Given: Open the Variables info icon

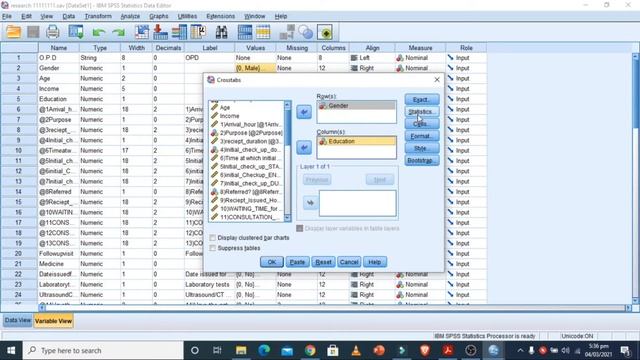Looking at the screenshot, I should point(179,32).
